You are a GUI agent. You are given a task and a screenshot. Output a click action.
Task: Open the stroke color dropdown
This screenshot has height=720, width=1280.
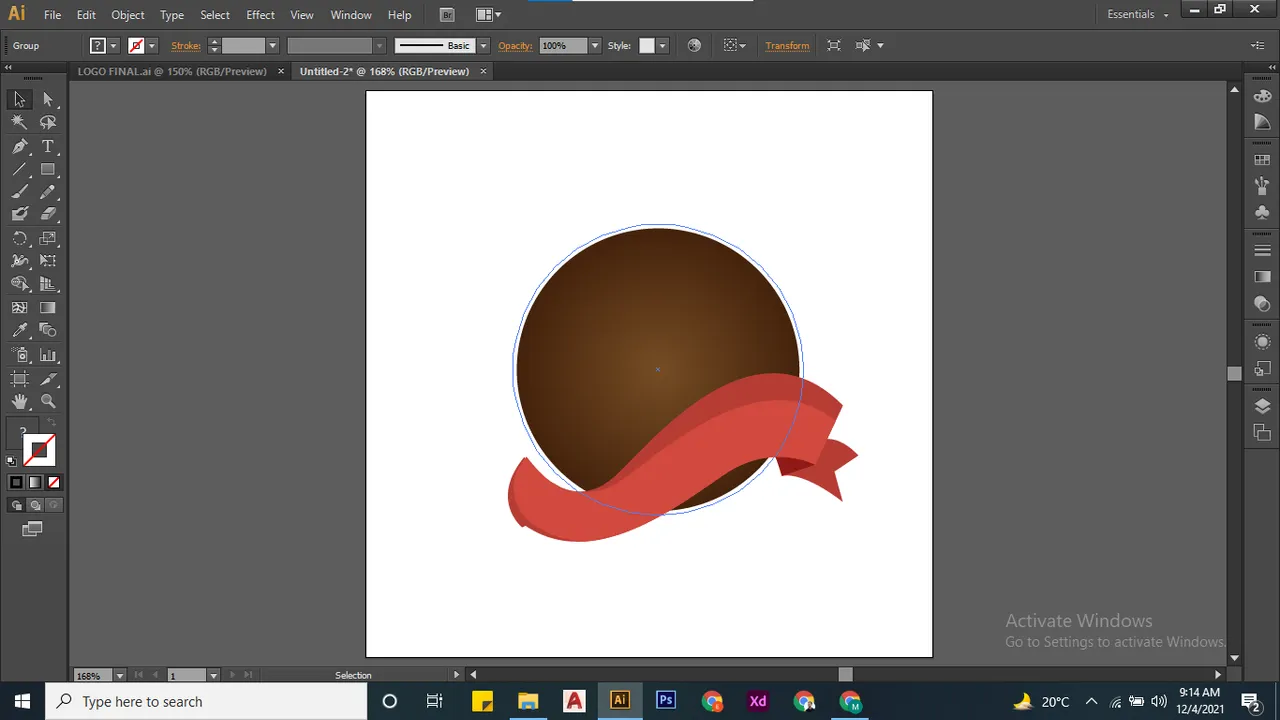click(152, 46)
